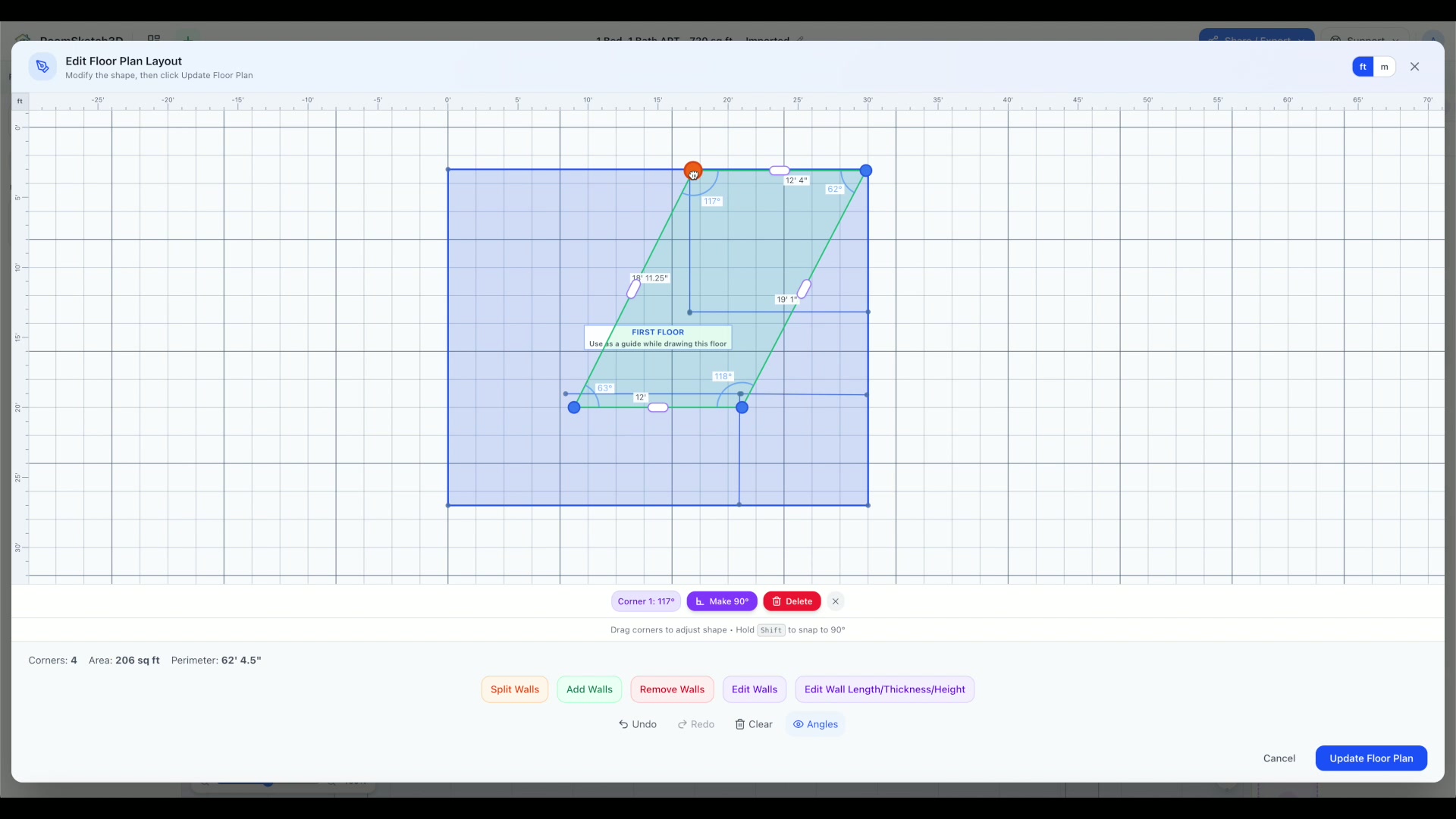Clear the drawn floor shape
Viewport: 1456px width, 819px height.
pyautogui.click(x=754, y=724)
